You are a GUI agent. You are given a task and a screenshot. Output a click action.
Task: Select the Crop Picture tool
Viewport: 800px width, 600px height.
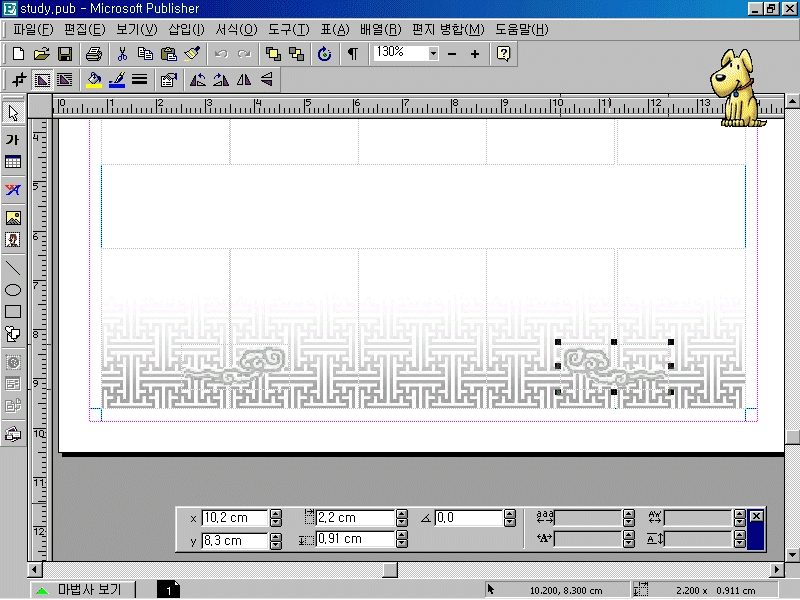pos(19,80)
